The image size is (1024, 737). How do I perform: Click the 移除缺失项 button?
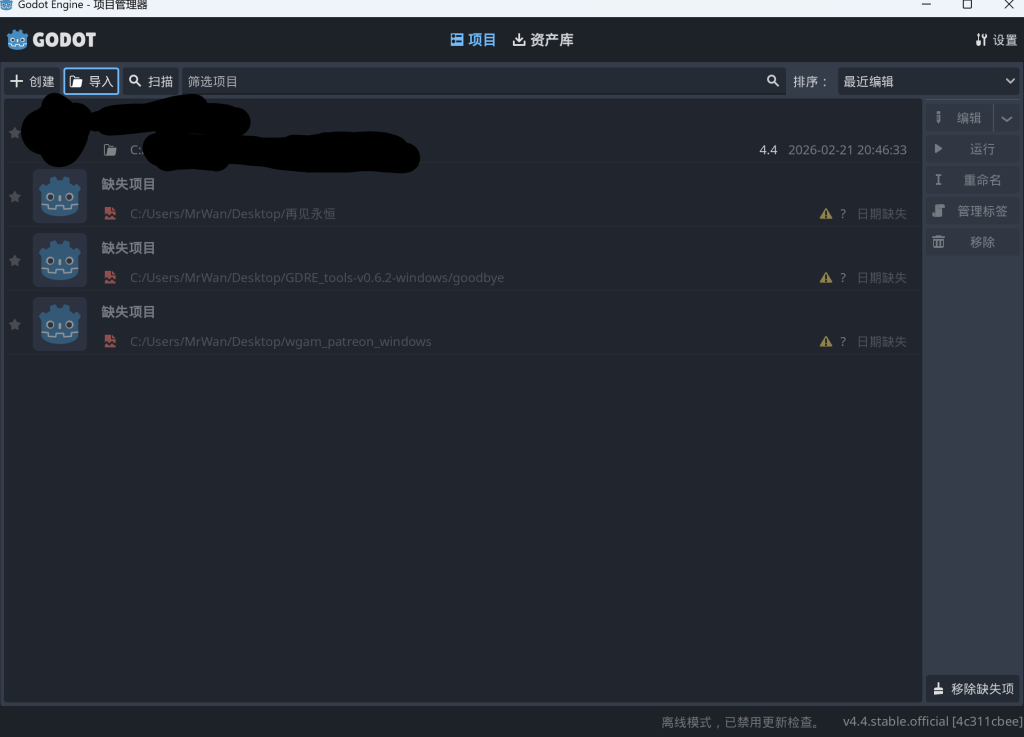pyautogui.click(x=973, y=689)
